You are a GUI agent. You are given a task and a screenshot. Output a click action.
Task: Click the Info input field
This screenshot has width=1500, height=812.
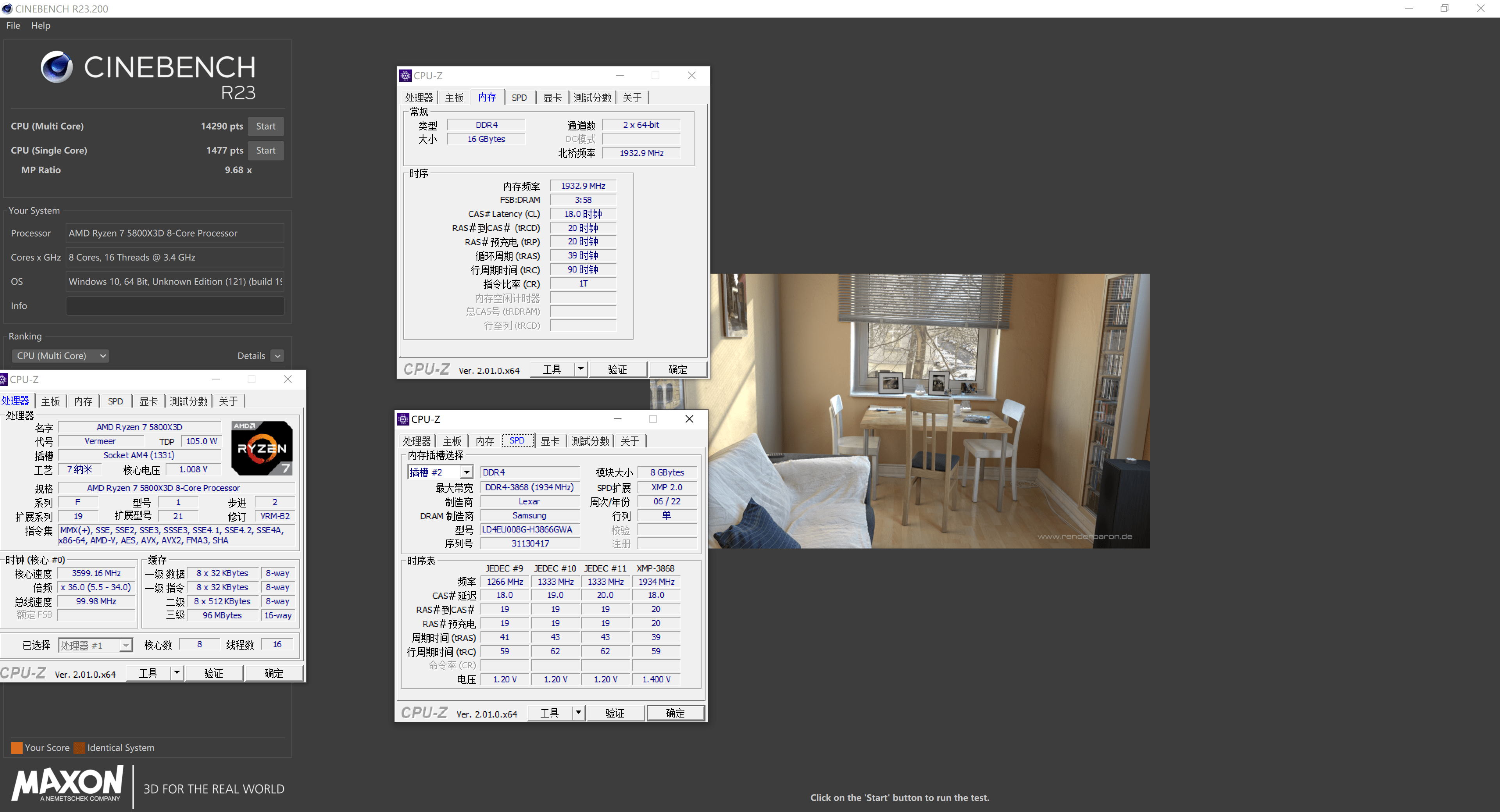pyautogui.click(x=175, y=306)
